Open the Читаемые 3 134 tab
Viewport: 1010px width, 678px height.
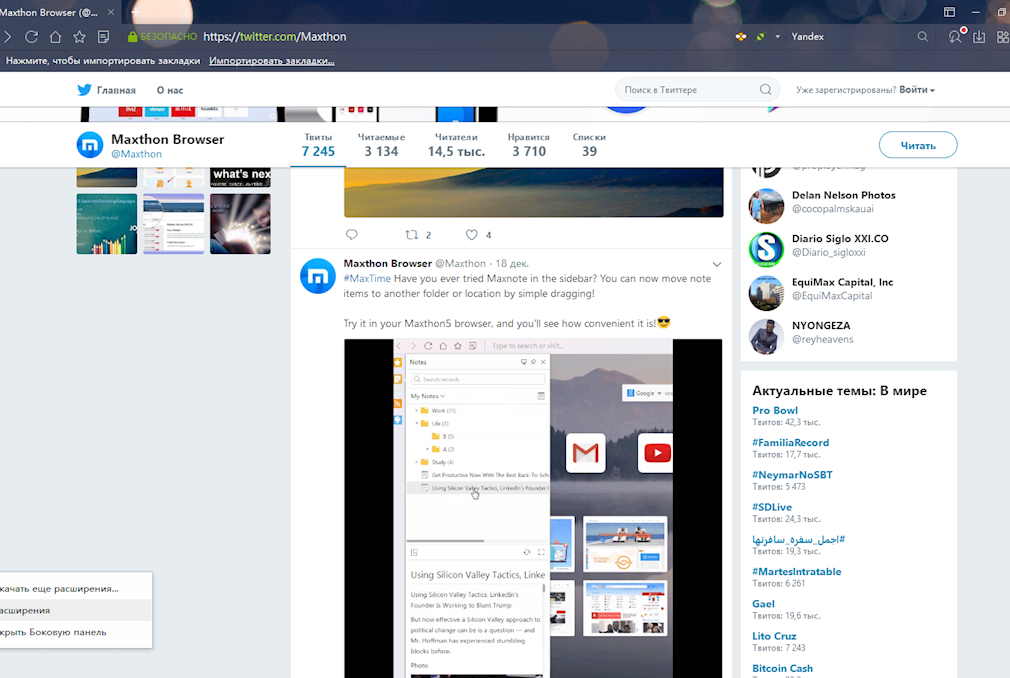tap(381, 146)
